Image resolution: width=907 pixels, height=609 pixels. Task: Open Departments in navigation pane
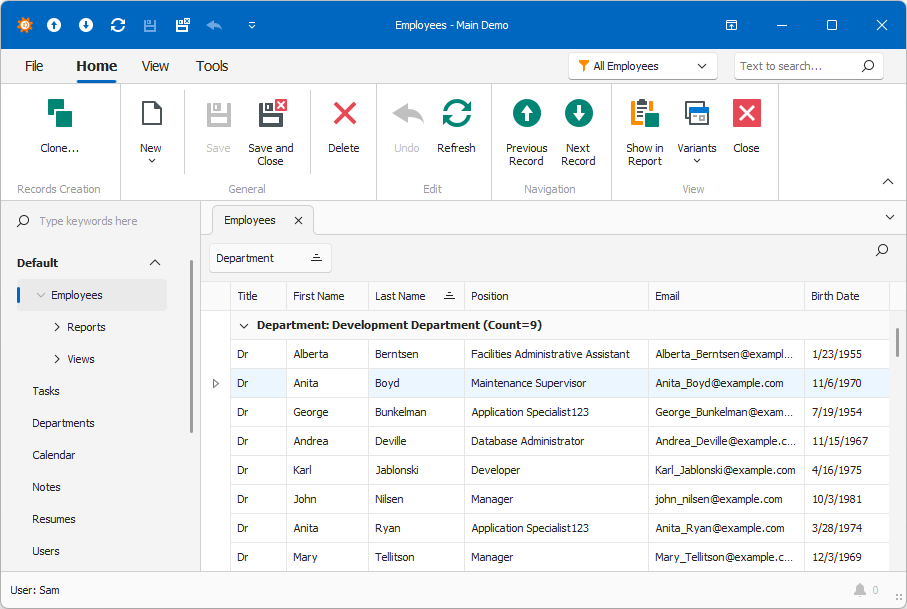tap(63, 423)
